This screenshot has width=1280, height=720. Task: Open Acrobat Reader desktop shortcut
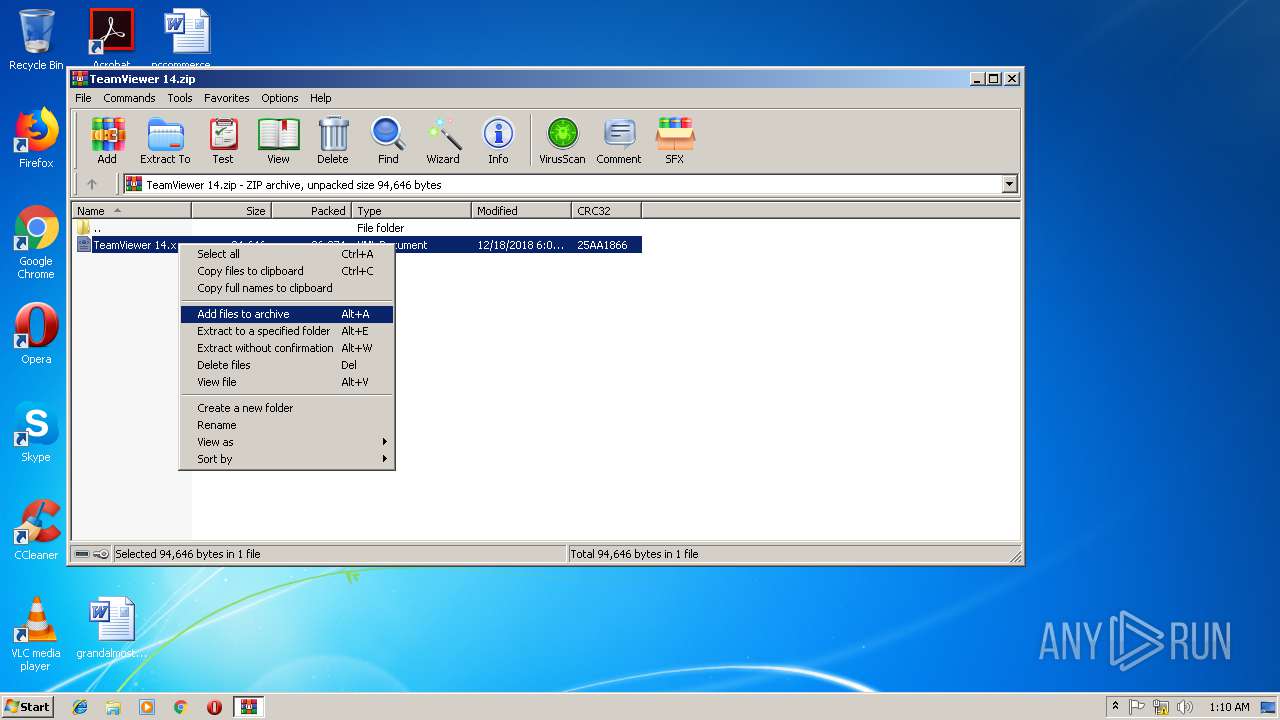pos(111,37)
